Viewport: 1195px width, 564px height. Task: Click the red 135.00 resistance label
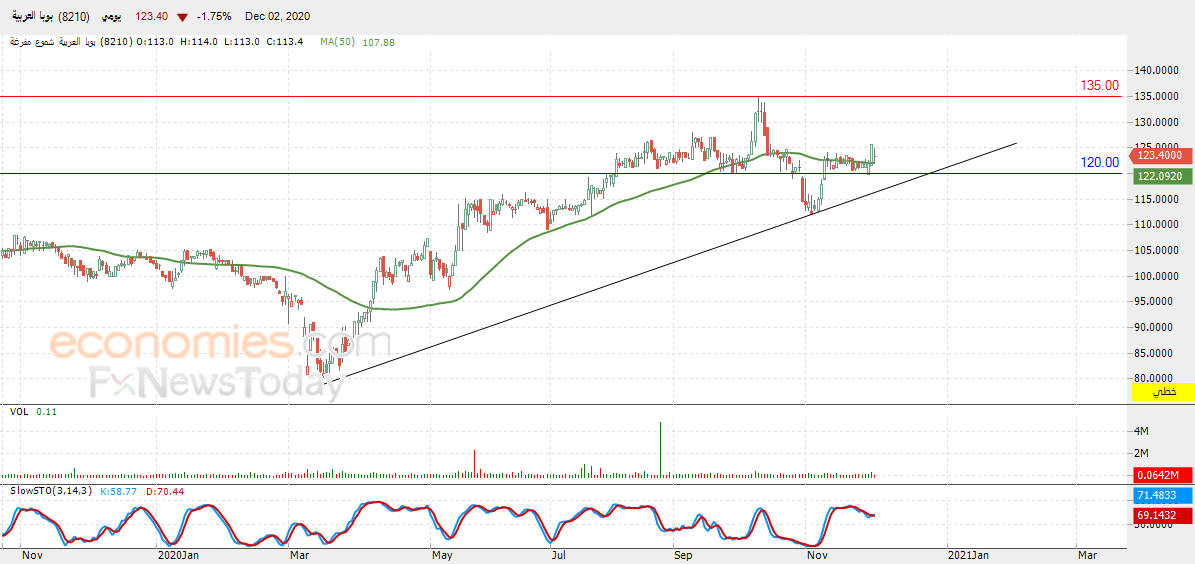tap(1100, 85)
